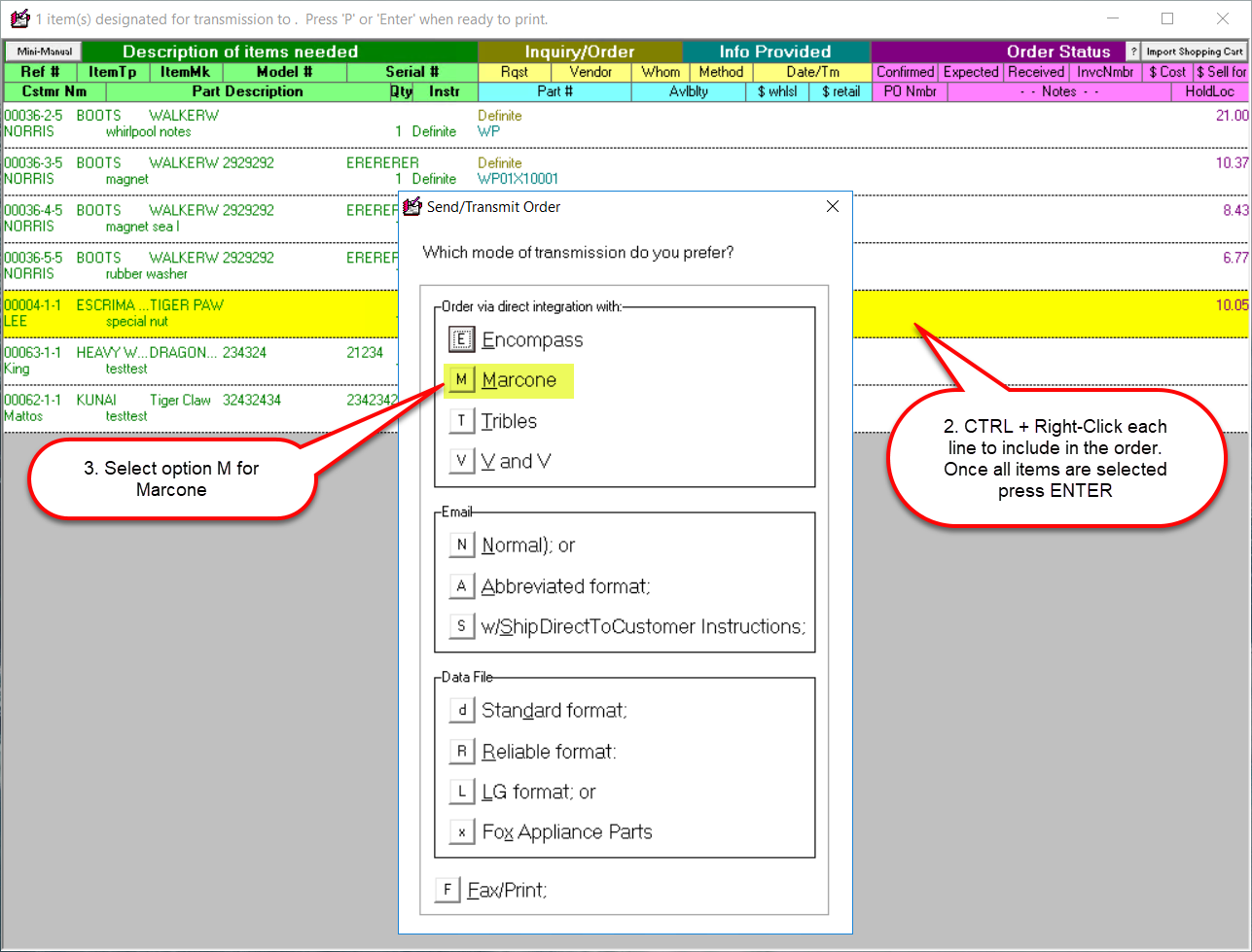Click the Expected column header
Image resolution: width=1252 pixels, height=952 pixels.
pos(971,72)
